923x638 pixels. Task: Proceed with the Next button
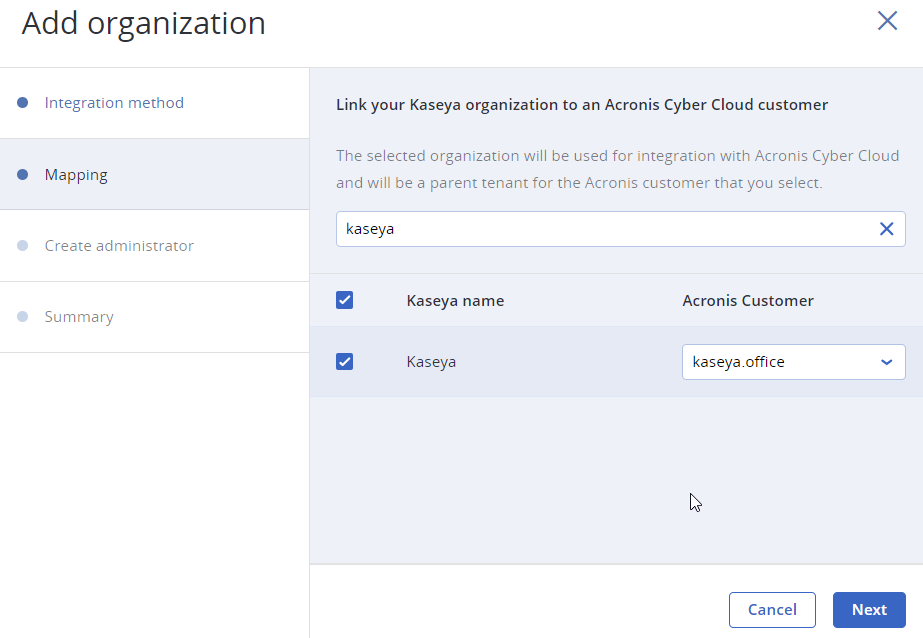869,610
